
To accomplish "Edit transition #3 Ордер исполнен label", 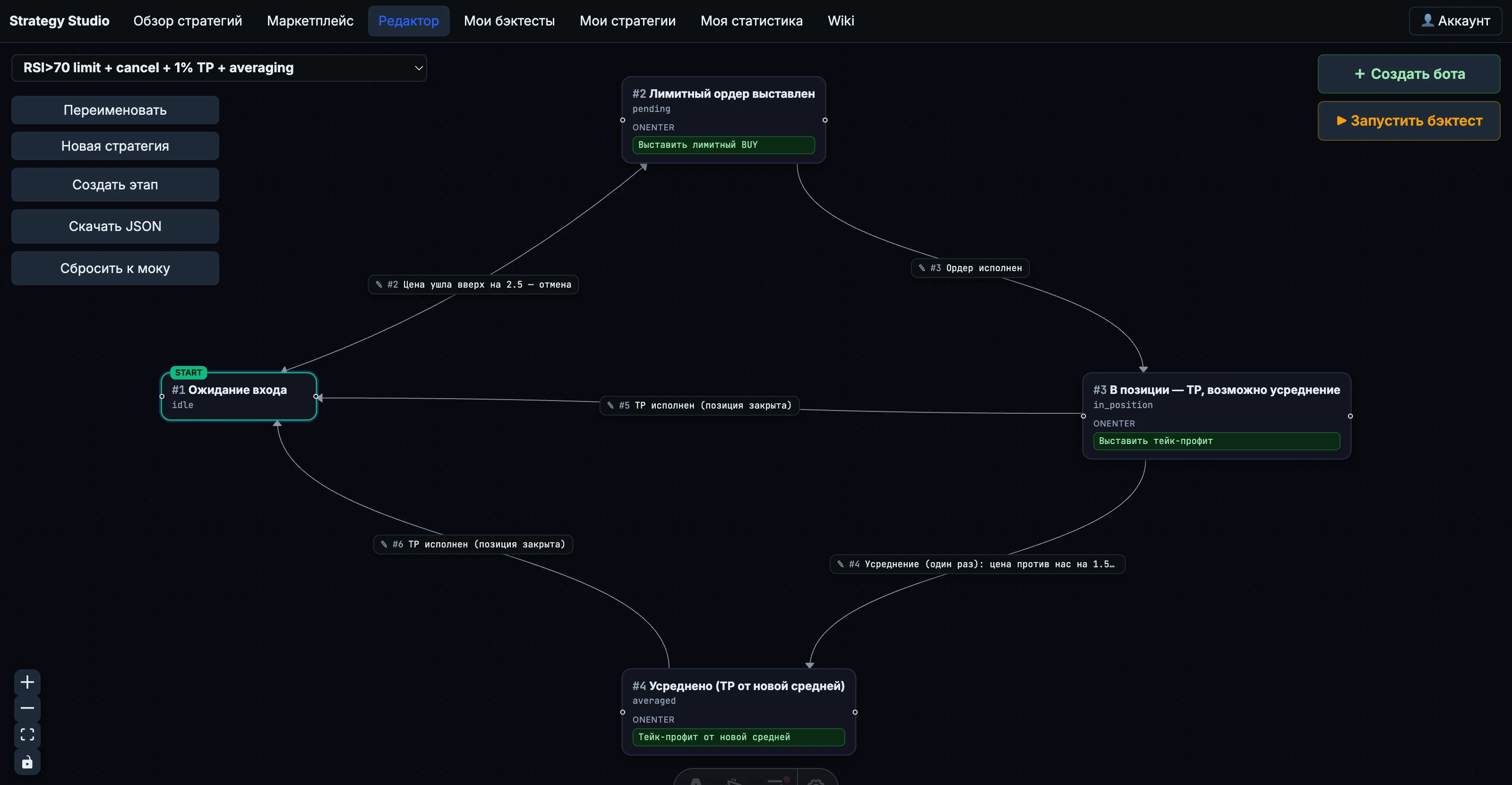I will pos(970,268).
